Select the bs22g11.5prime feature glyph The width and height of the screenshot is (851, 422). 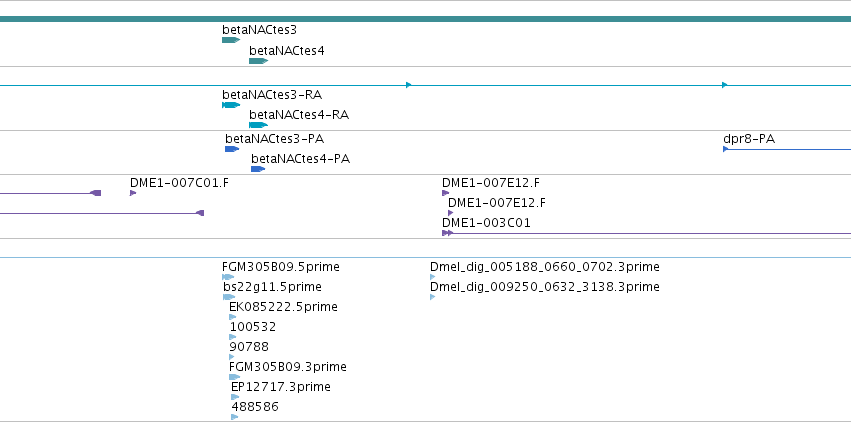[229, 297]
